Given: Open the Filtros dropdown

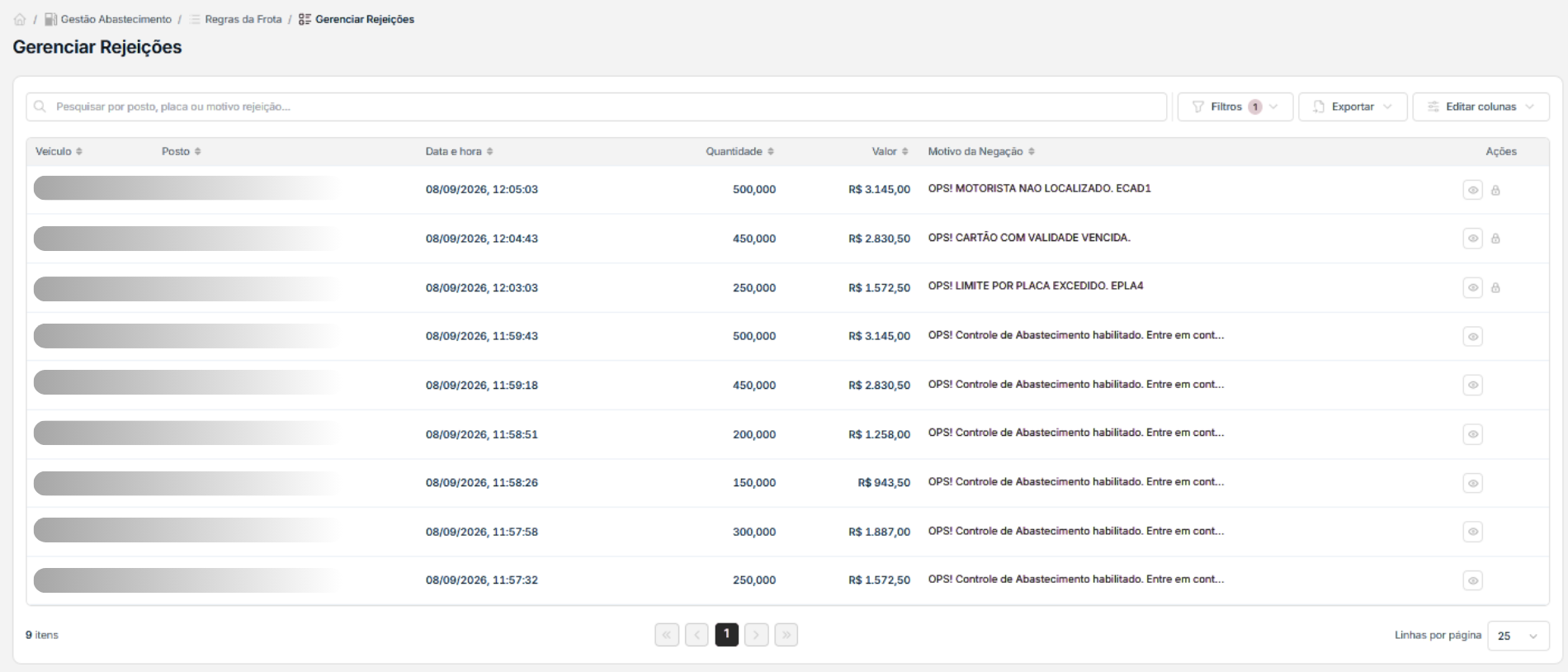Looking at the screenshot, I should [x=1235, y=106].
